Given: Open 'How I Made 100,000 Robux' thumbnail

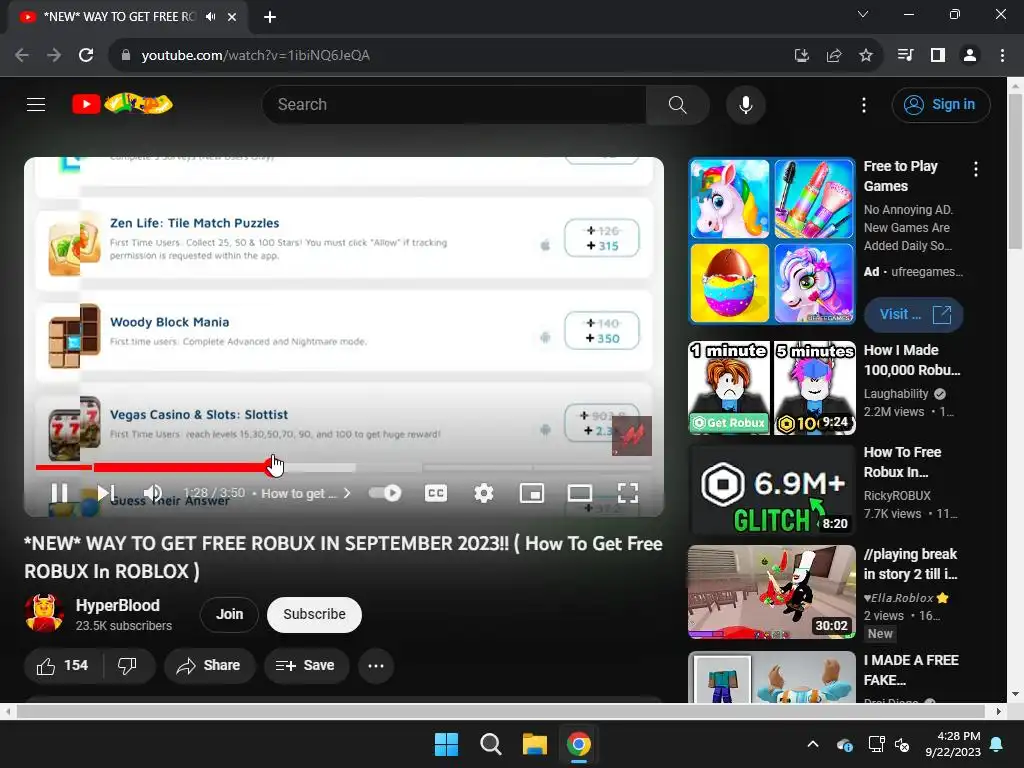Looking at the screenshot, I should (x=771, y=388).
